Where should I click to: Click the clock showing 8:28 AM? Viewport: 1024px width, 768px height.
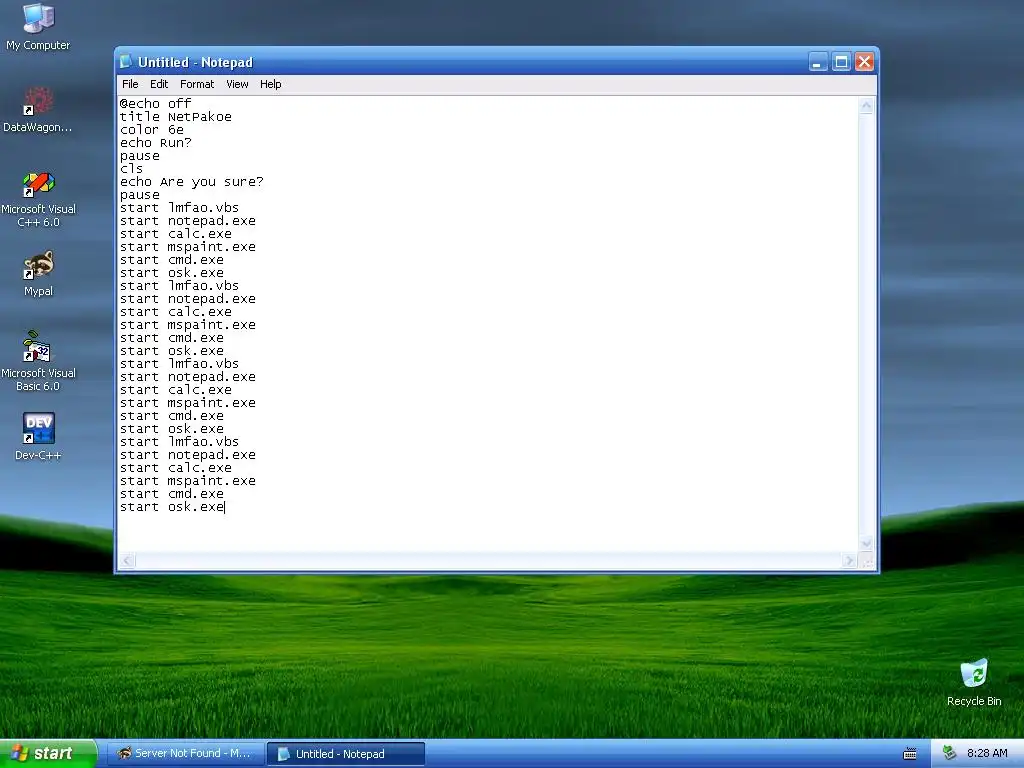[987, 754]
